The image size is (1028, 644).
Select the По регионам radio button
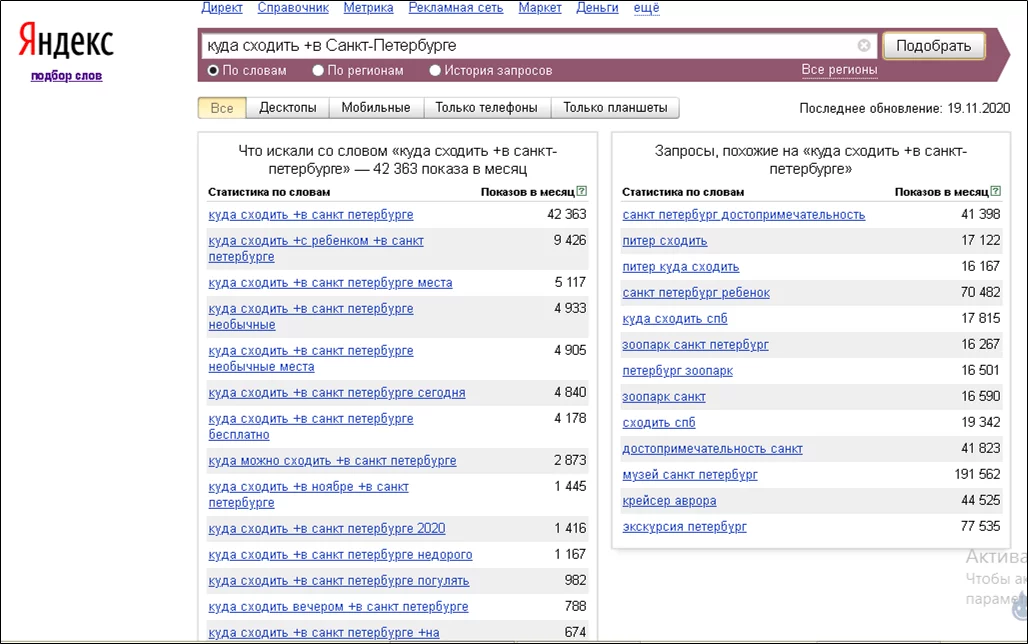coord(318,70)
